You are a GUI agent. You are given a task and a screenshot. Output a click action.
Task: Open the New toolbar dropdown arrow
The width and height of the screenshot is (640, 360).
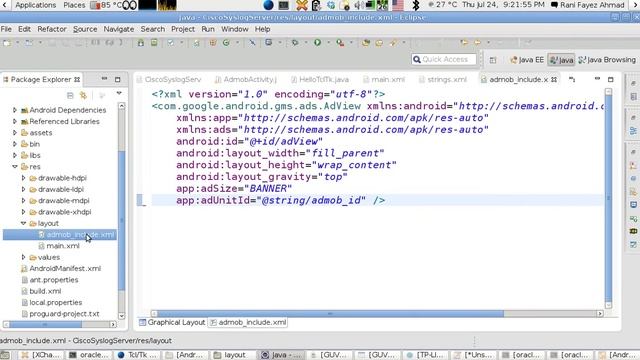[x=18, y=42]
